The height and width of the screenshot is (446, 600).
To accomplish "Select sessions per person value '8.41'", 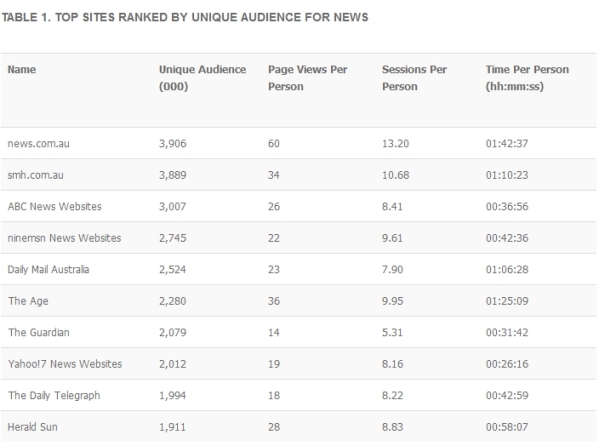I will pos(392,207).
